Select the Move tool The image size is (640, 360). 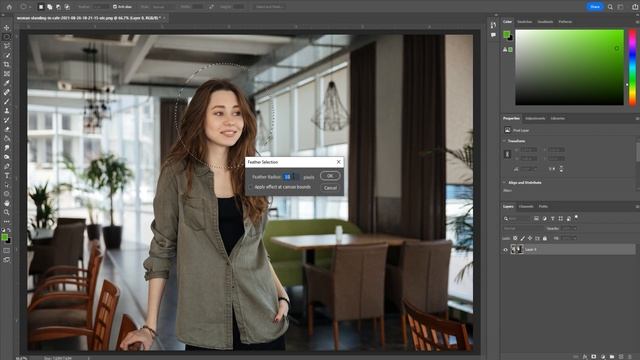coord(7,27)
